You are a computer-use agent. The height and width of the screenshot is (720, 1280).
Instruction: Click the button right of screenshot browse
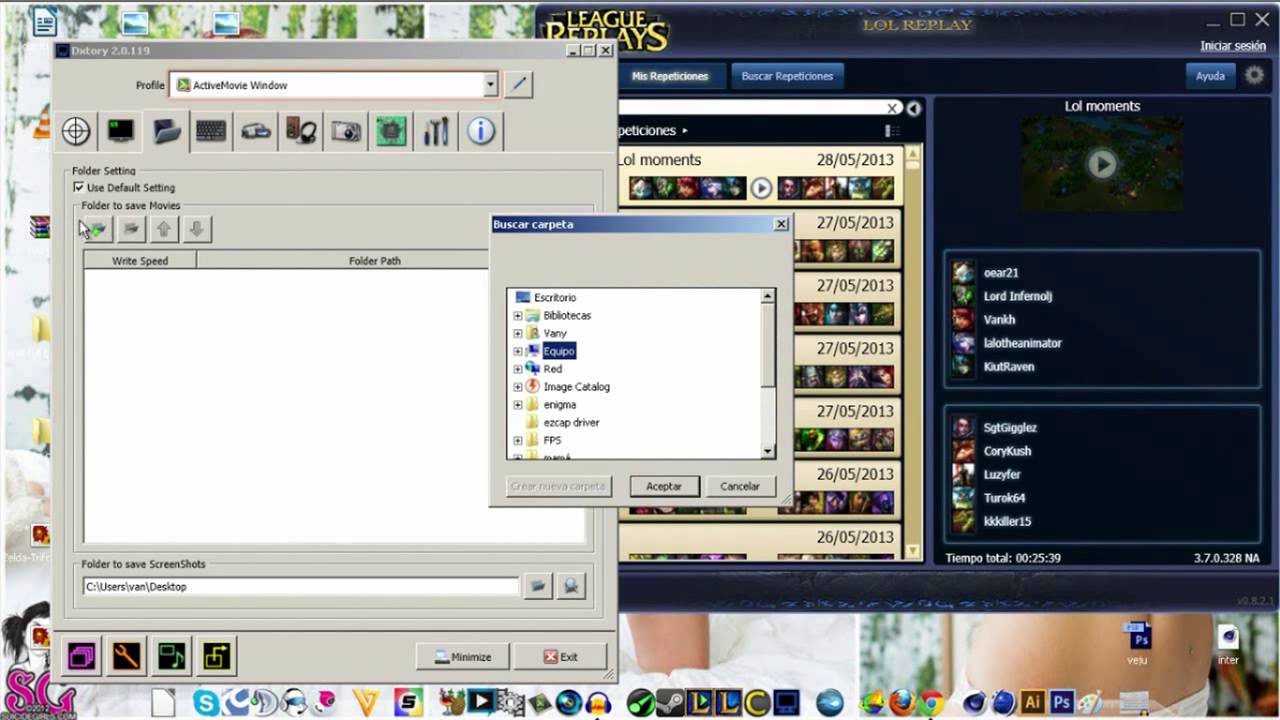[x=571, y=586]
